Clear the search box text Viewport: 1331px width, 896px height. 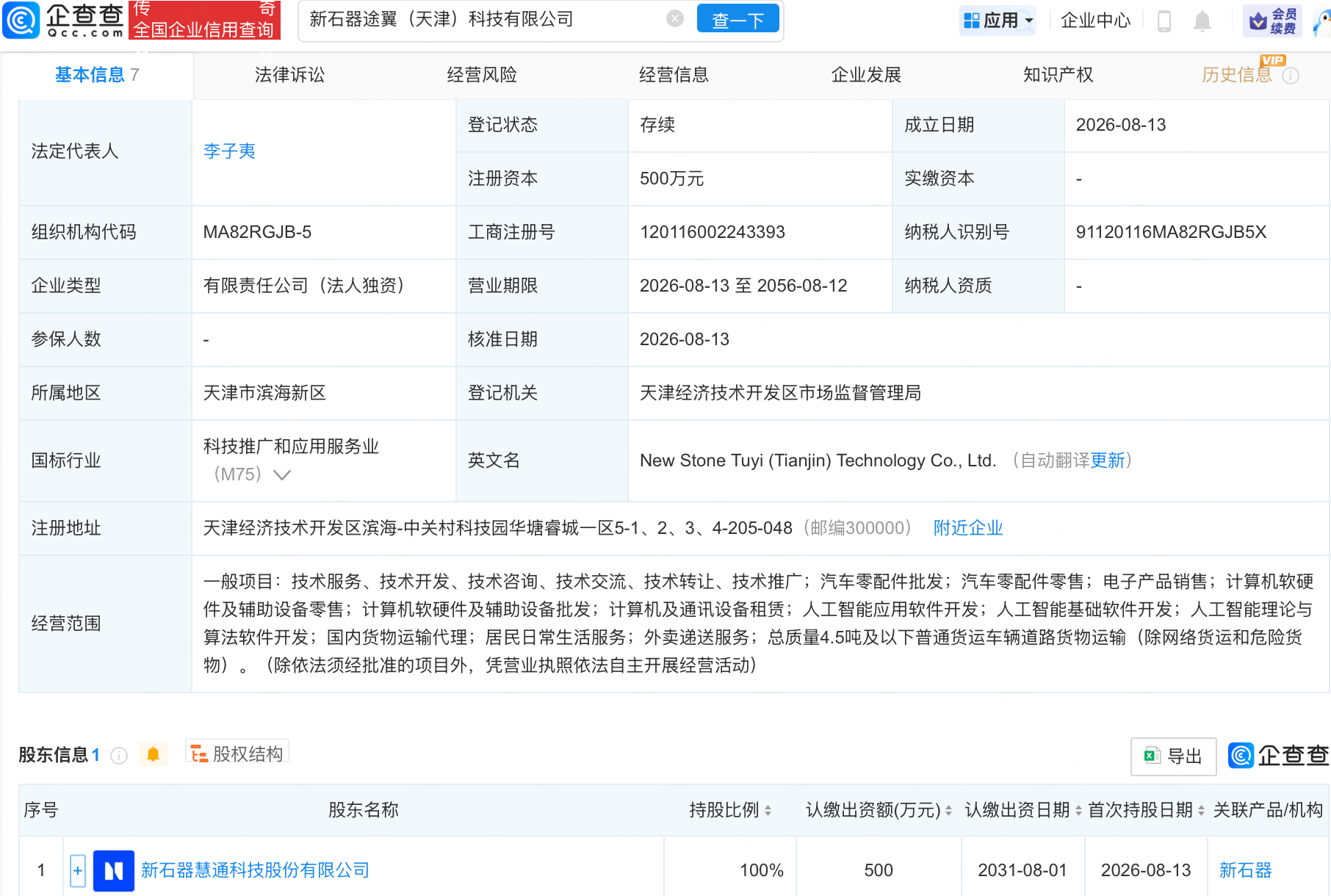675,19
